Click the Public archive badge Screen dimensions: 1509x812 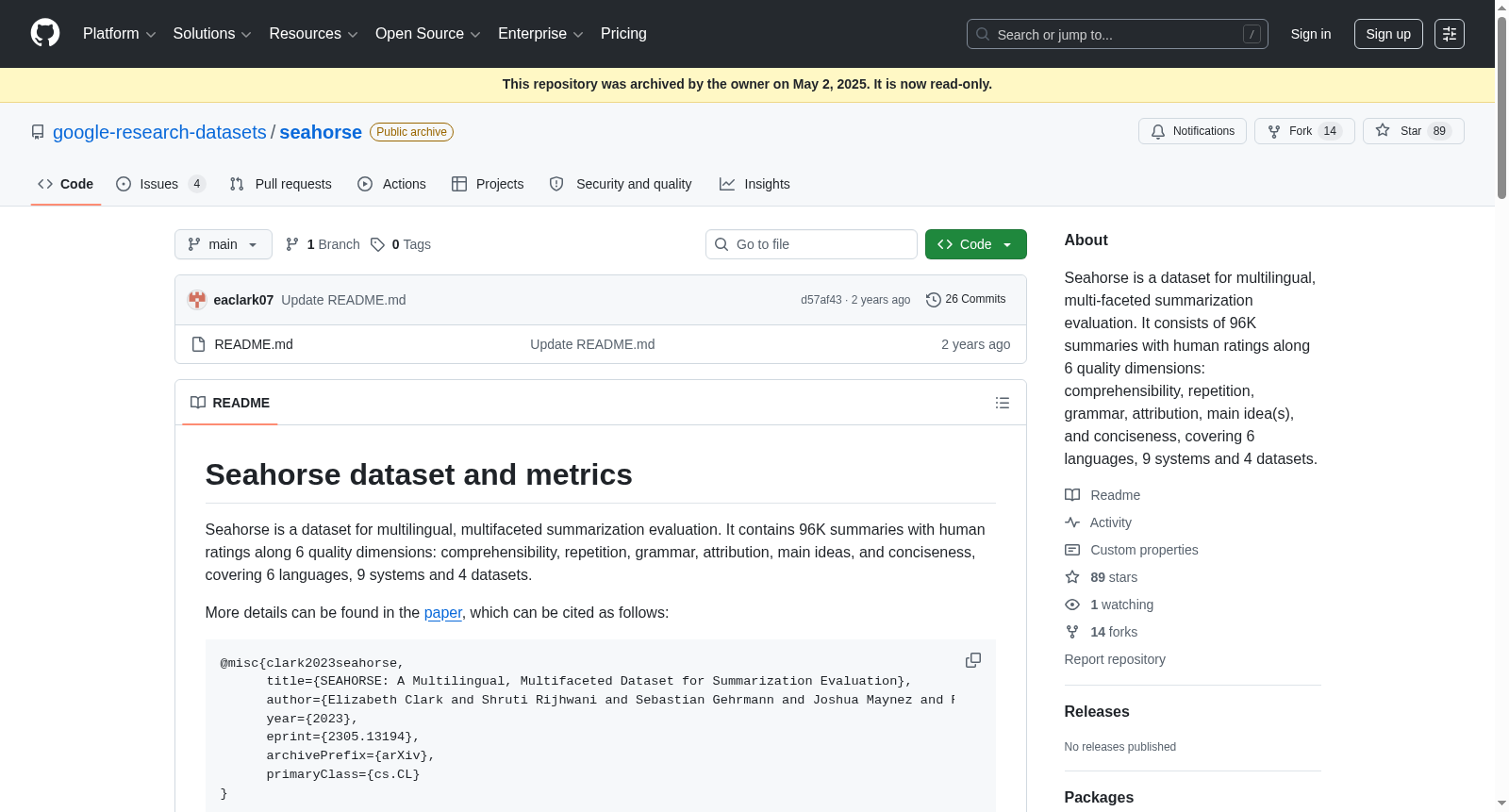(411, 132)
